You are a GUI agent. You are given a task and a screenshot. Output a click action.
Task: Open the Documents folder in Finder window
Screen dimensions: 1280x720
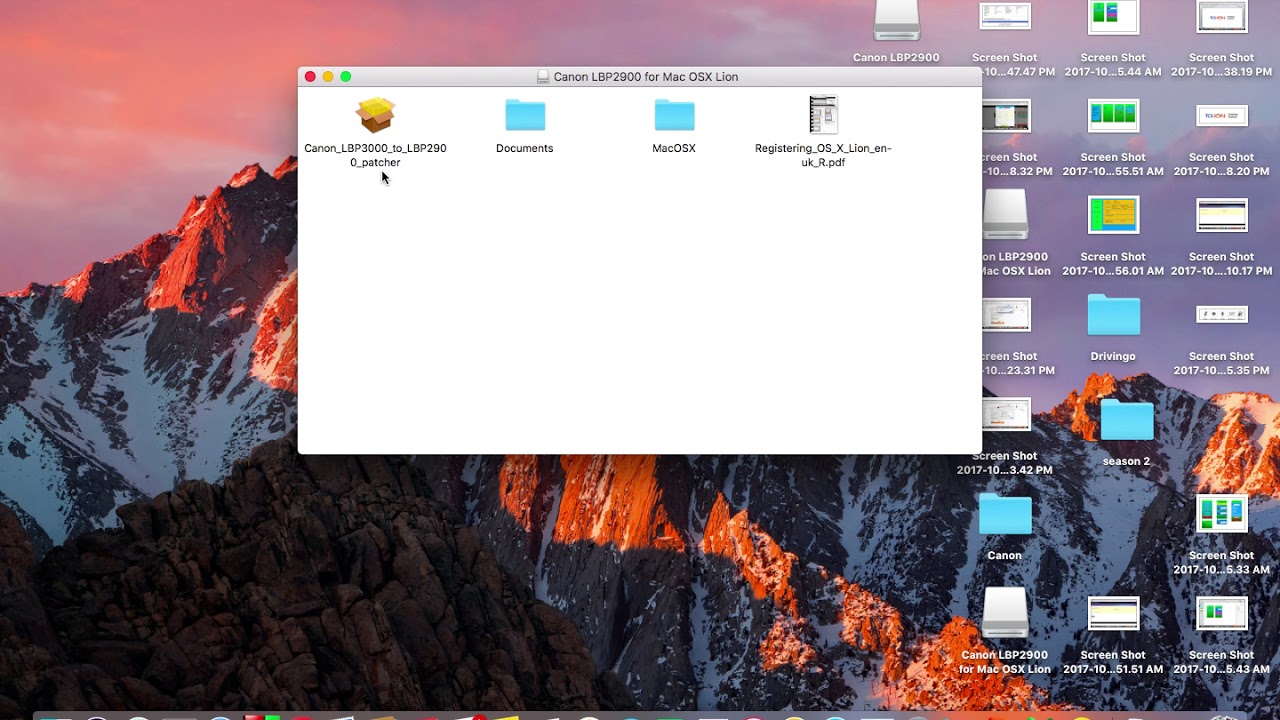[x=525, y=115]
